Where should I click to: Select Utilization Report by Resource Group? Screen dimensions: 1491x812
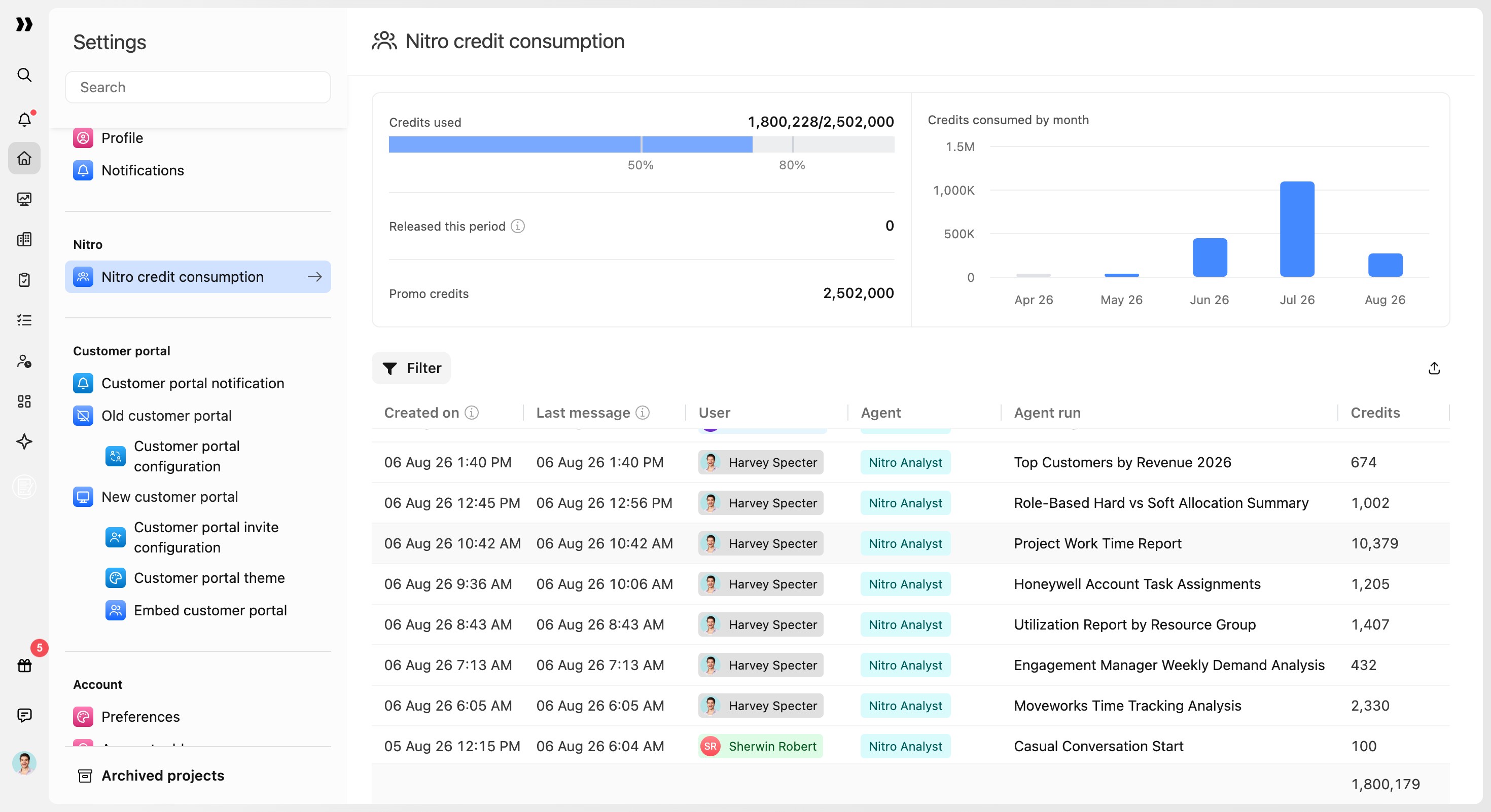(1134, 624)
